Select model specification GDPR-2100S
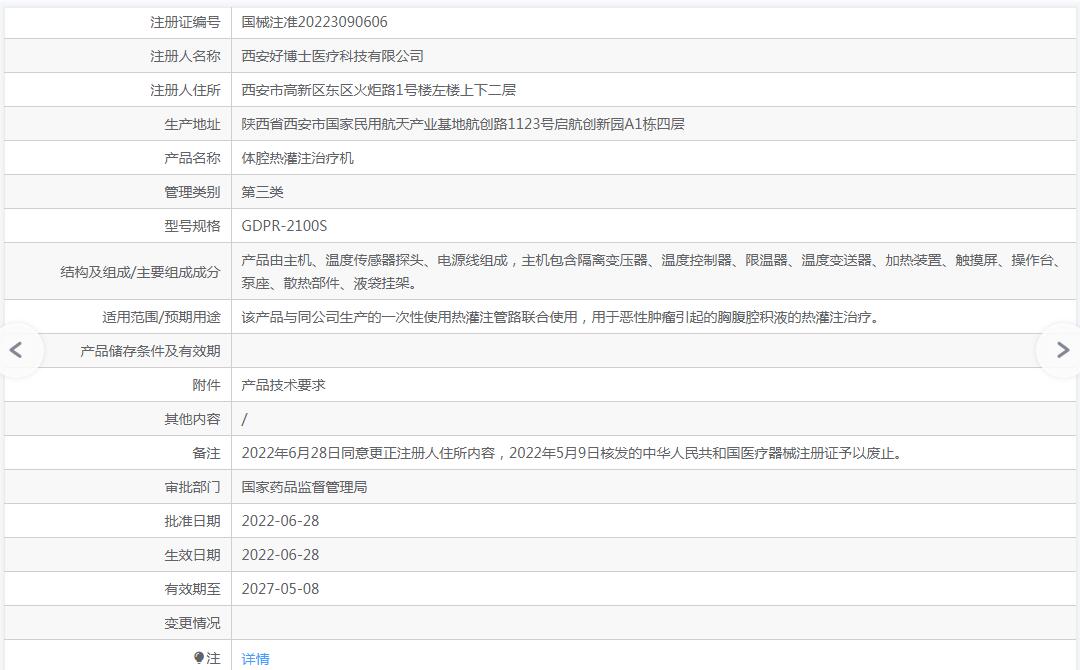The height and width of the screenshot is (670, 1080). point(284,226)
